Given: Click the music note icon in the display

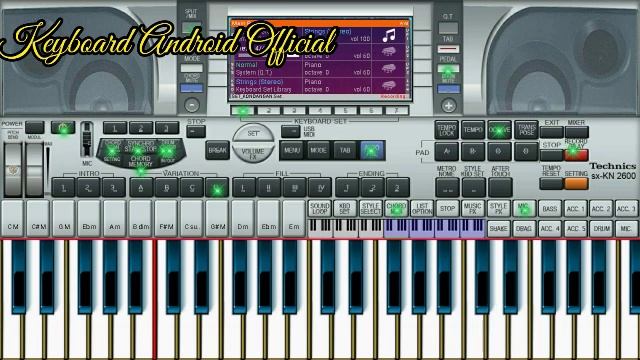Looking at the screenshot, I should coord(389,36).
